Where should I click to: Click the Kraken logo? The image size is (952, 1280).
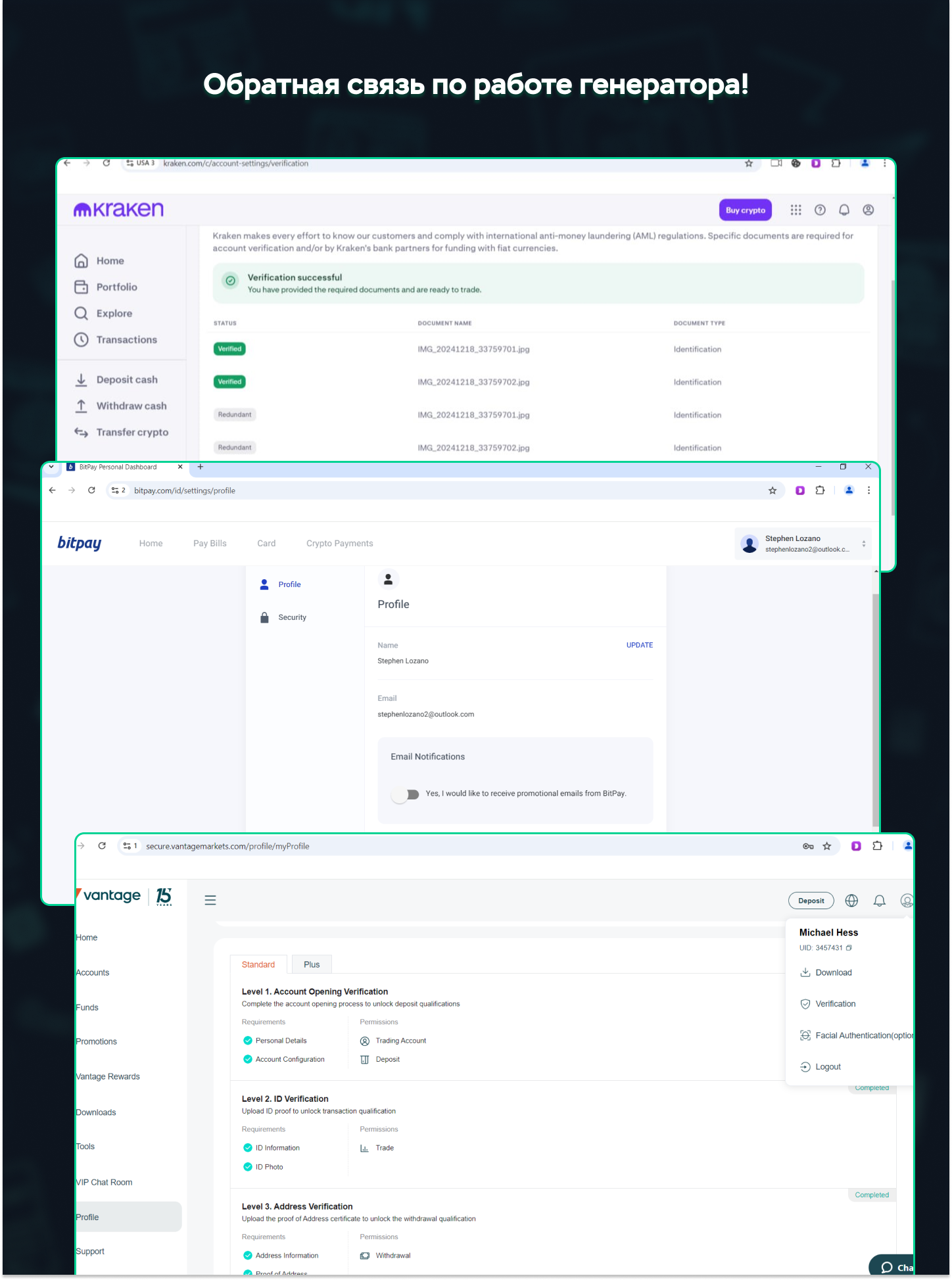118,210
